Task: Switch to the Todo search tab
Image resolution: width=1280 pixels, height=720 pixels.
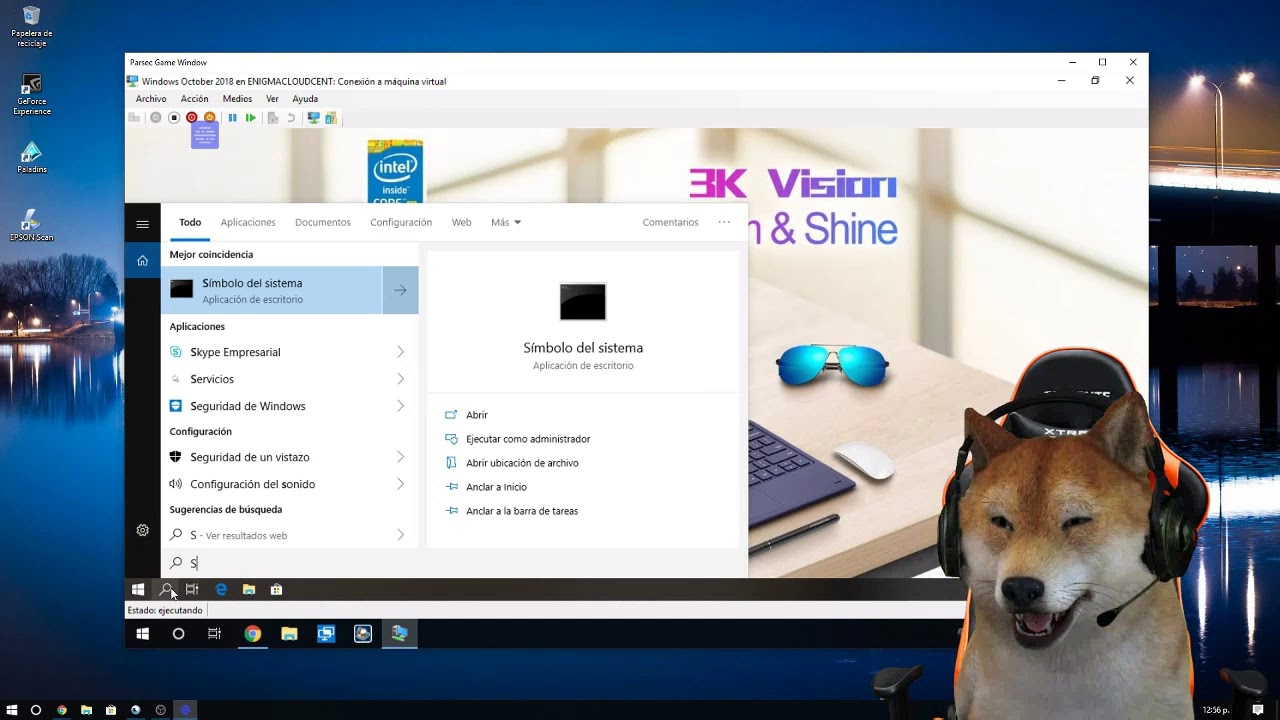Action: pos(190,222)
